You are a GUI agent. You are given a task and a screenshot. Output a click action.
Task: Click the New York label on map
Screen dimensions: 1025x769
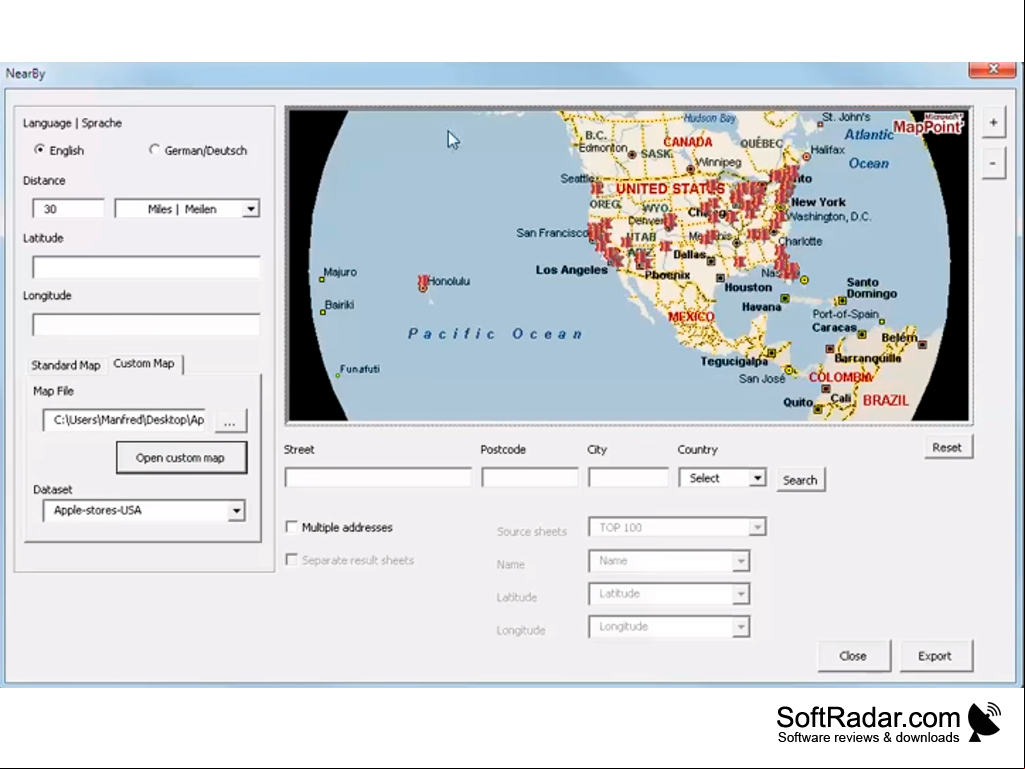[818, 202]
